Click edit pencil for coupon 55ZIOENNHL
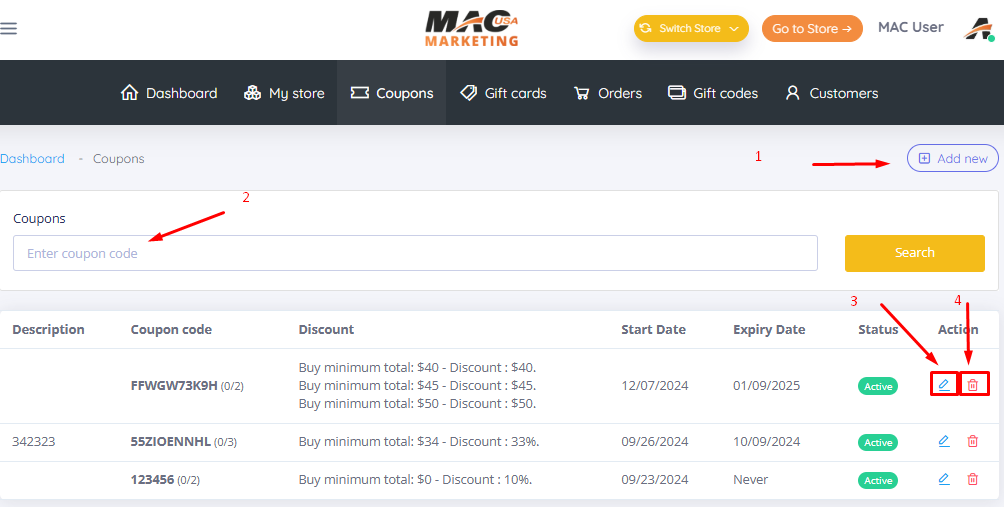The width and height of the screenshot is (1004, 507). tap(943, 441)
